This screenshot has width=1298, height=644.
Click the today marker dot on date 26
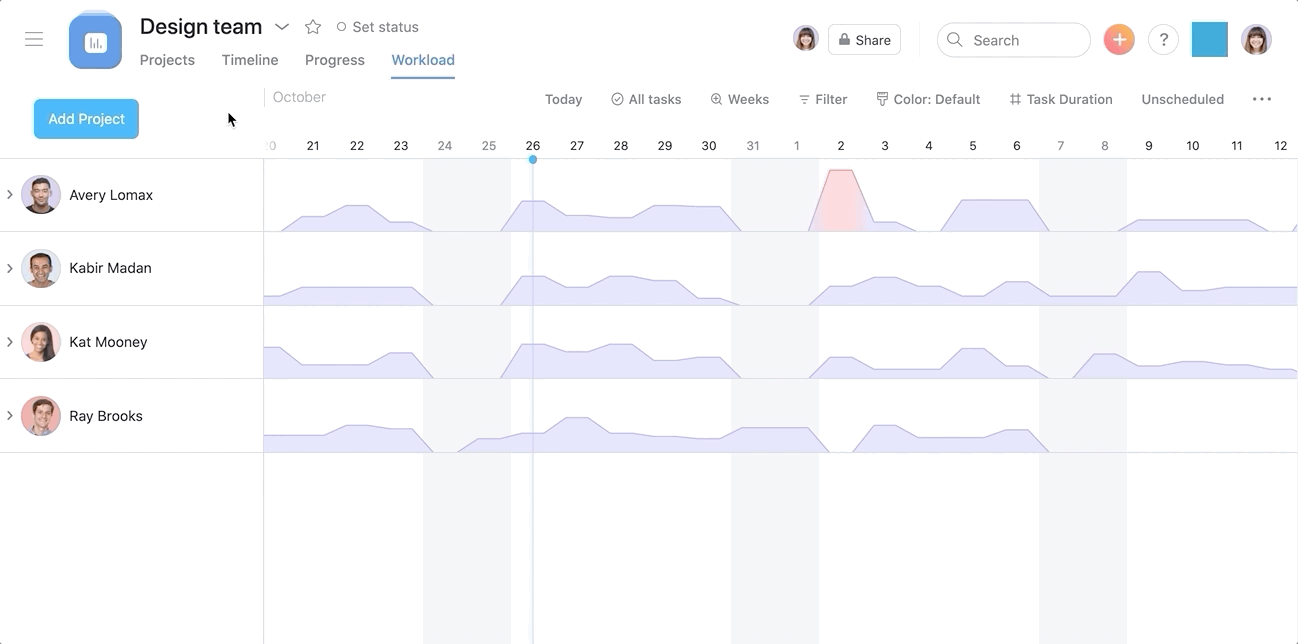(533, 159)
